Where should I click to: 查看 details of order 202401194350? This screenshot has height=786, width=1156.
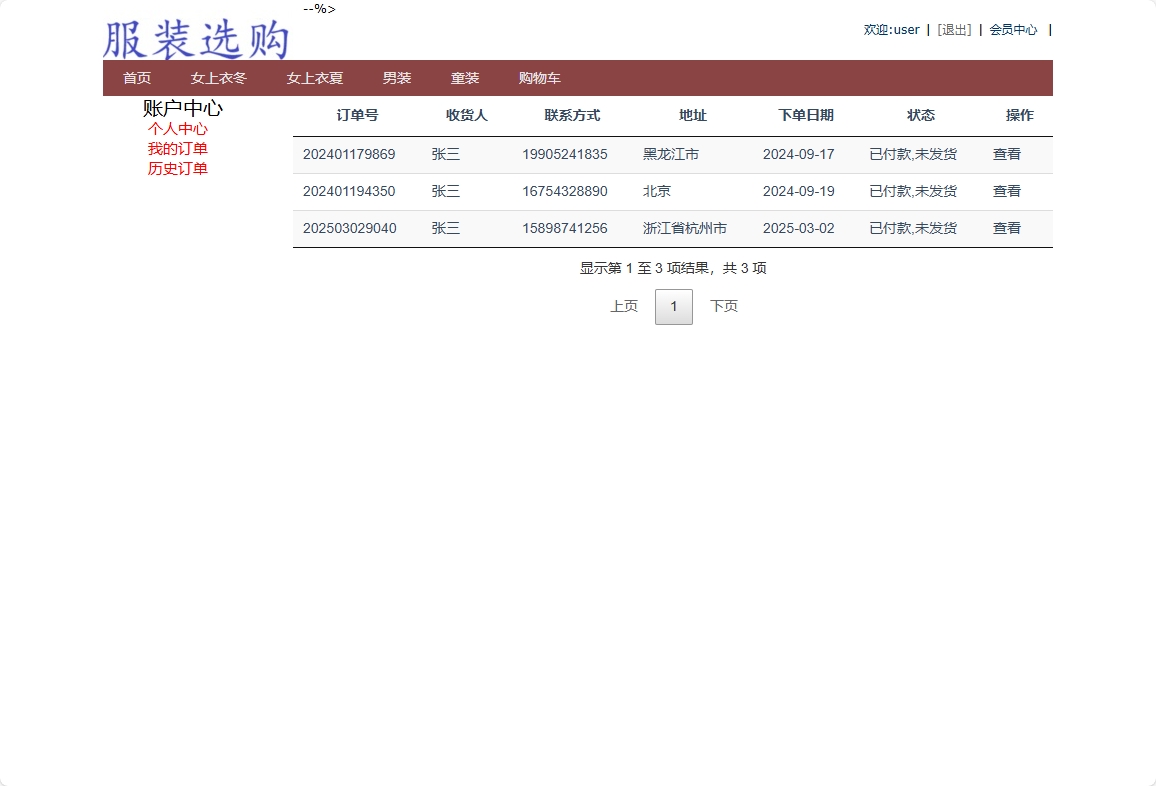1006,191
